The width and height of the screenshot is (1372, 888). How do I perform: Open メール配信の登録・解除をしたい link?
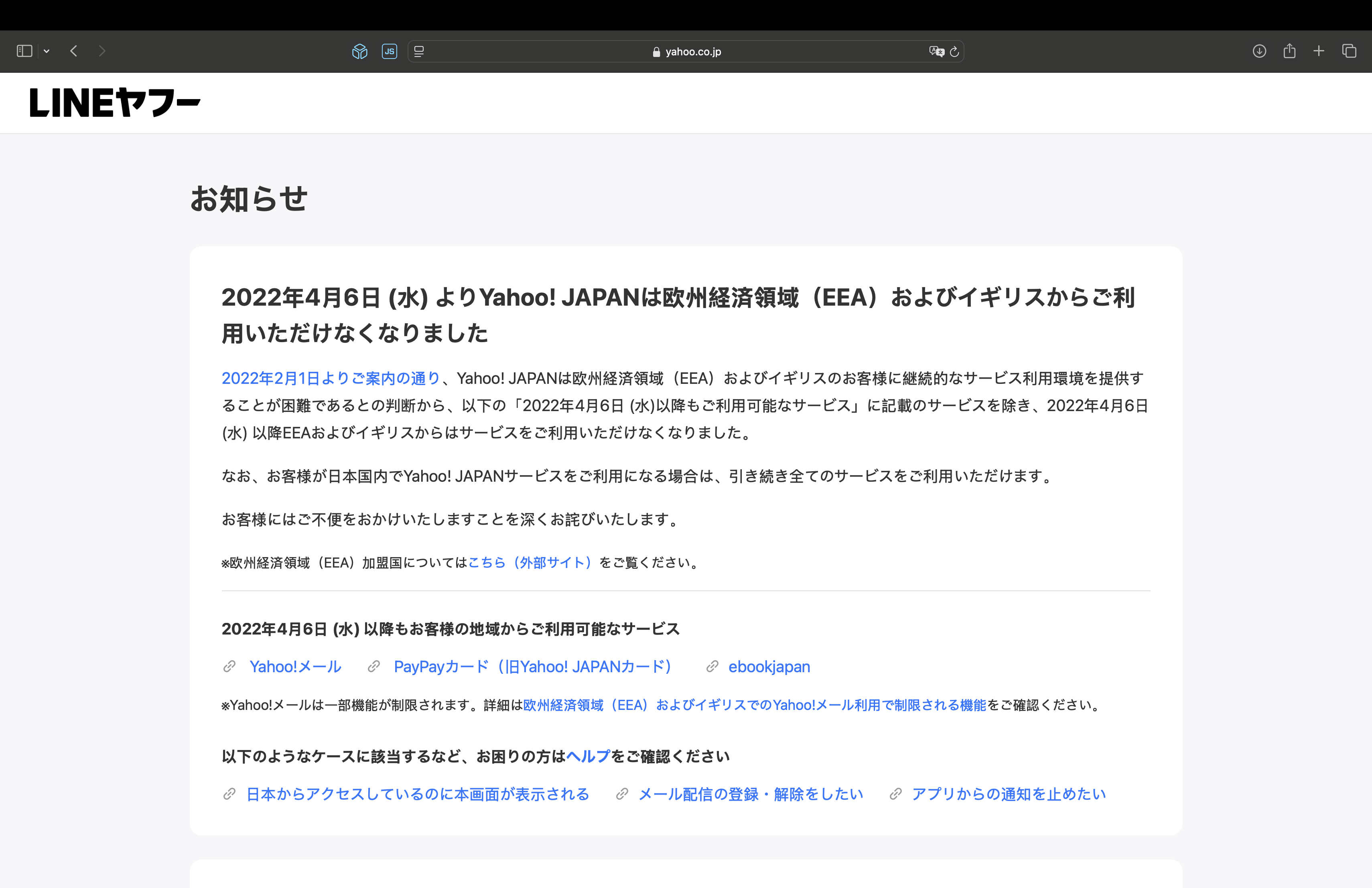751,794
